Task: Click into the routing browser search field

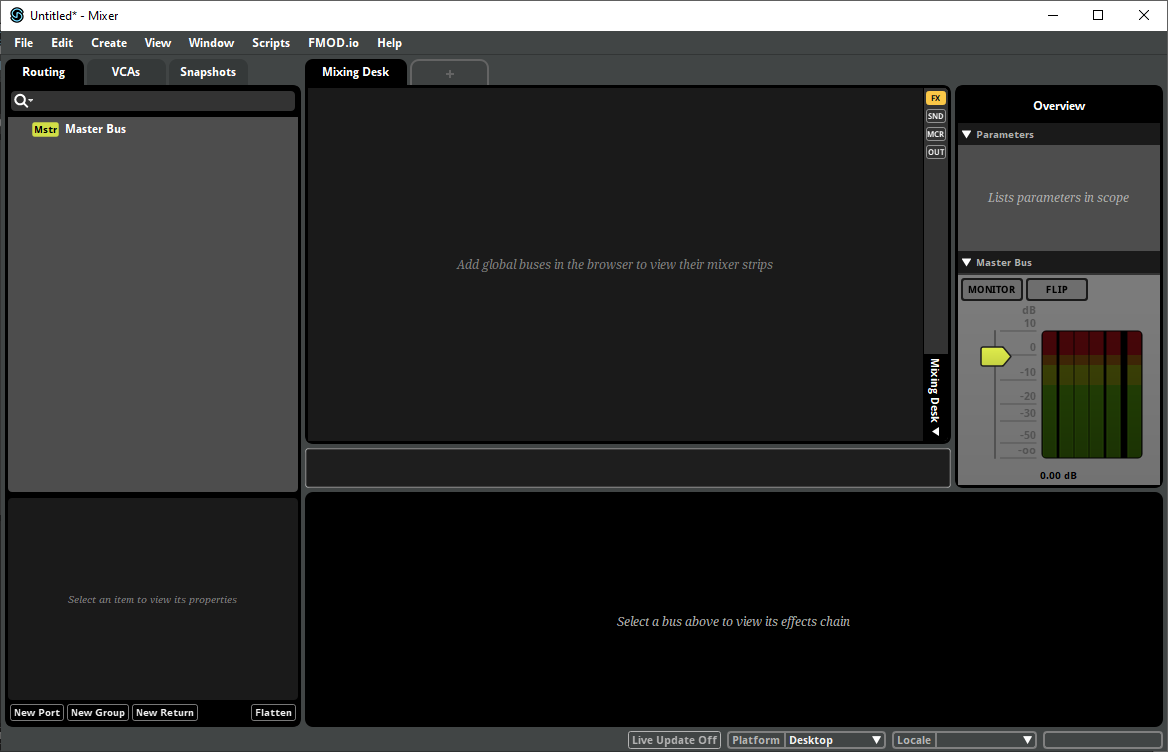Action: [153, 101]
